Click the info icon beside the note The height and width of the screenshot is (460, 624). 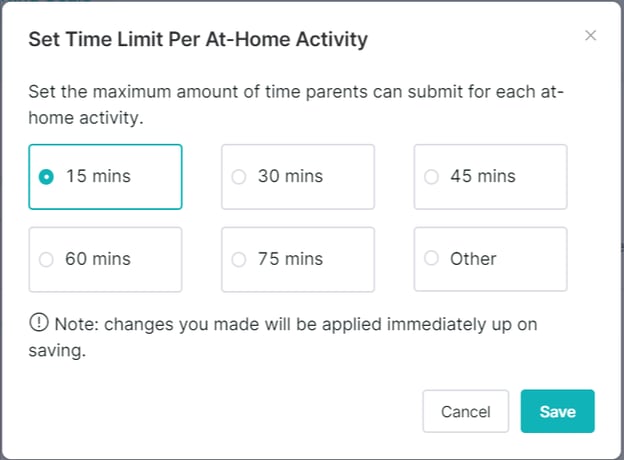pyautogui.click(x=39, y=322)
